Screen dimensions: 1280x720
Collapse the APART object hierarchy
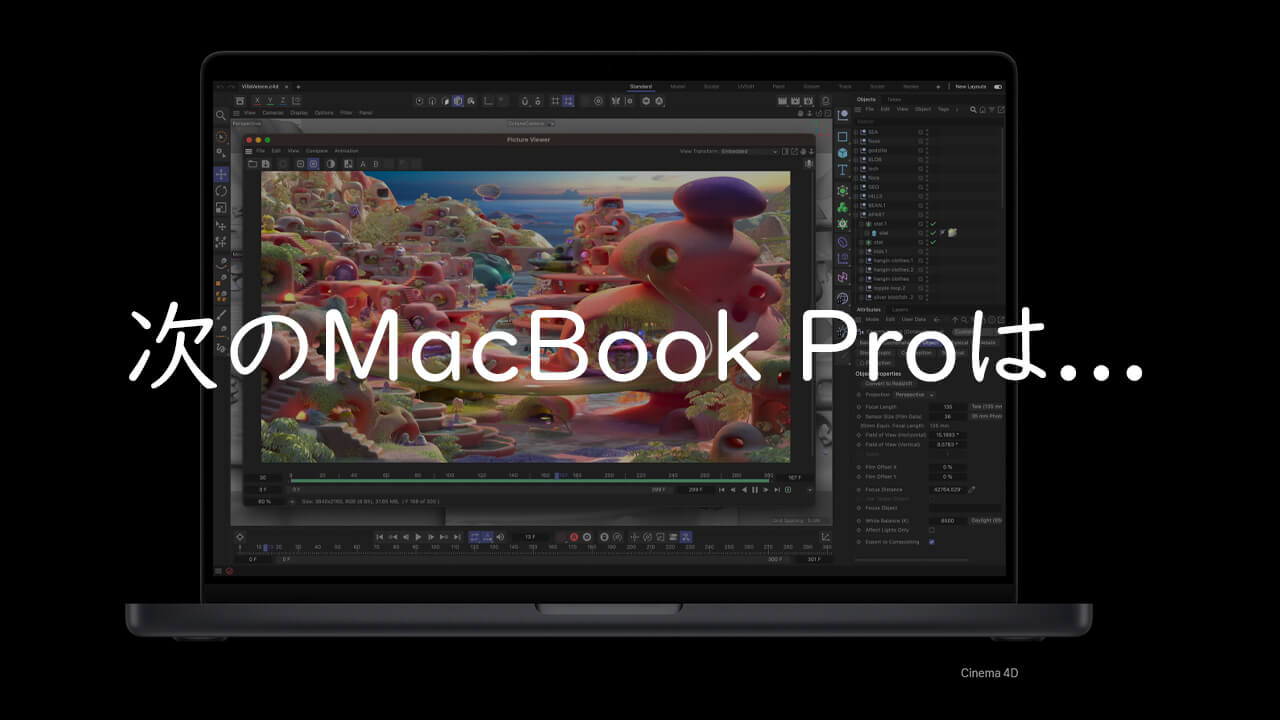pos(857,215)
